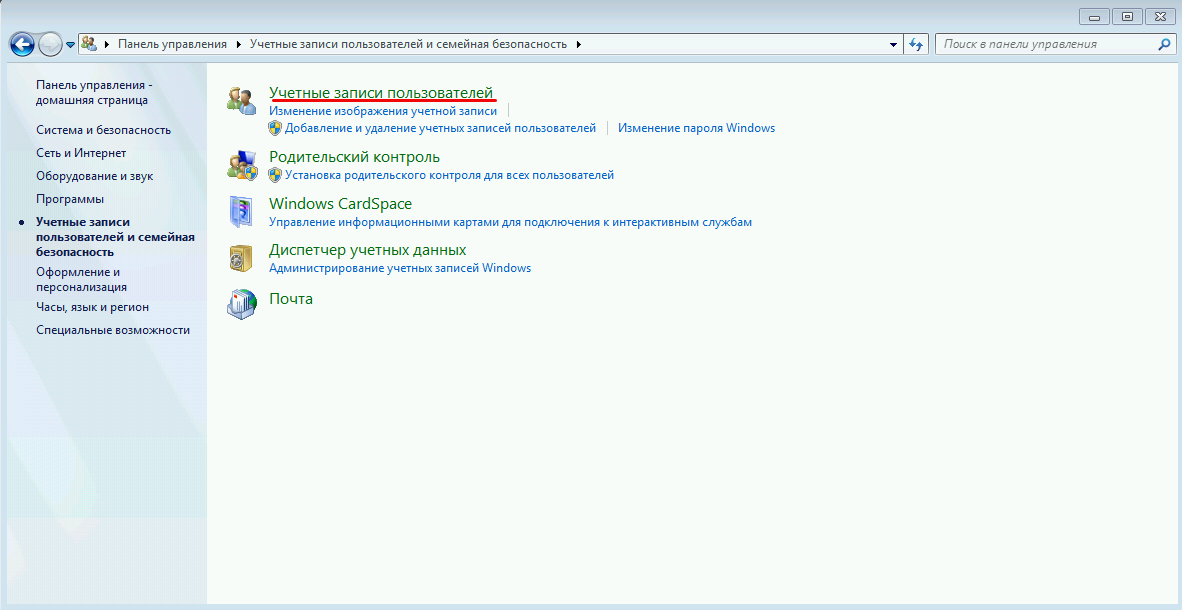Click the Mail (Почта) icon
Screen dimensions: 1182x610
point(241,303)
